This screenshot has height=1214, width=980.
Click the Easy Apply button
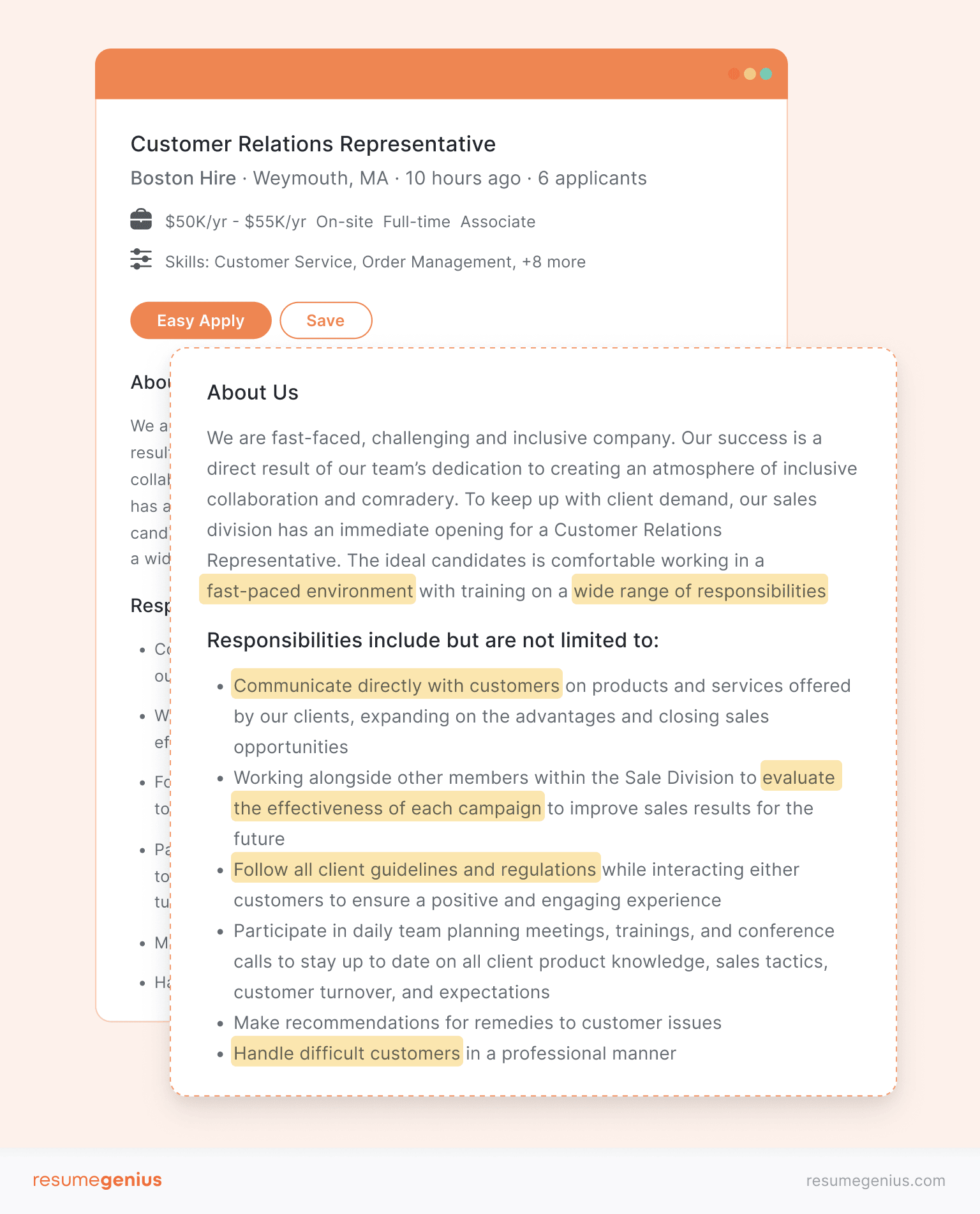(x=200, y=320)
